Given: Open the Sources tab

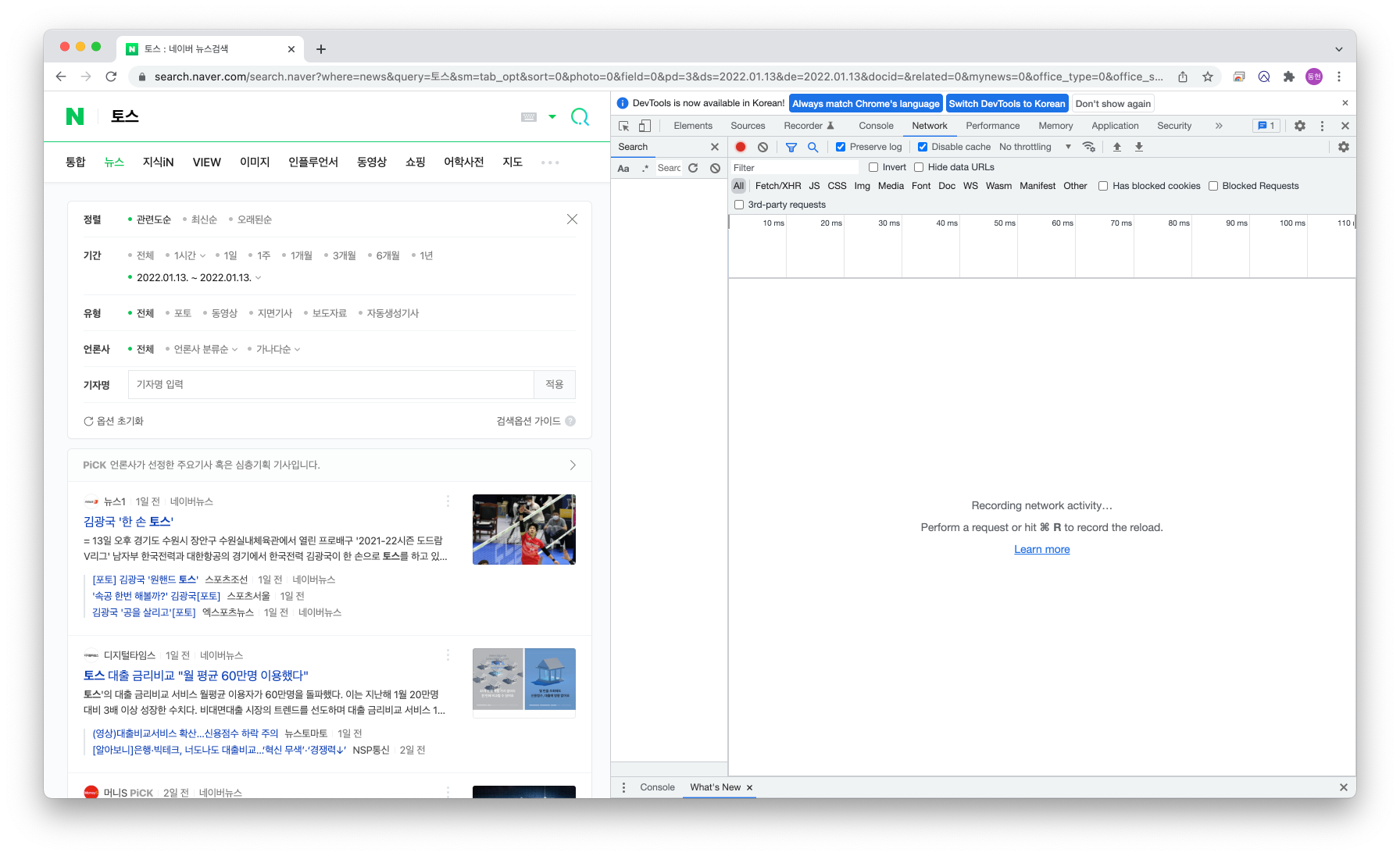Looking at the screenshot, I should (748, 126).
